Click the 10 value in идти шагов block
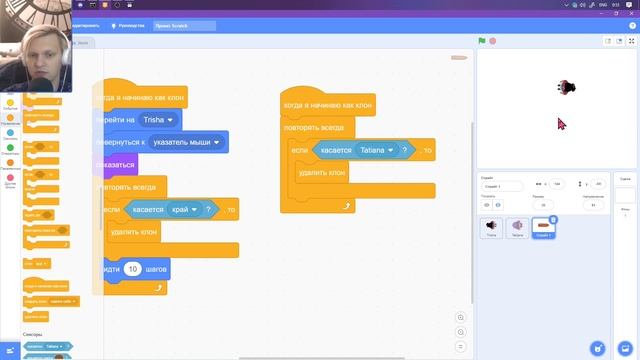 point(133,269)
